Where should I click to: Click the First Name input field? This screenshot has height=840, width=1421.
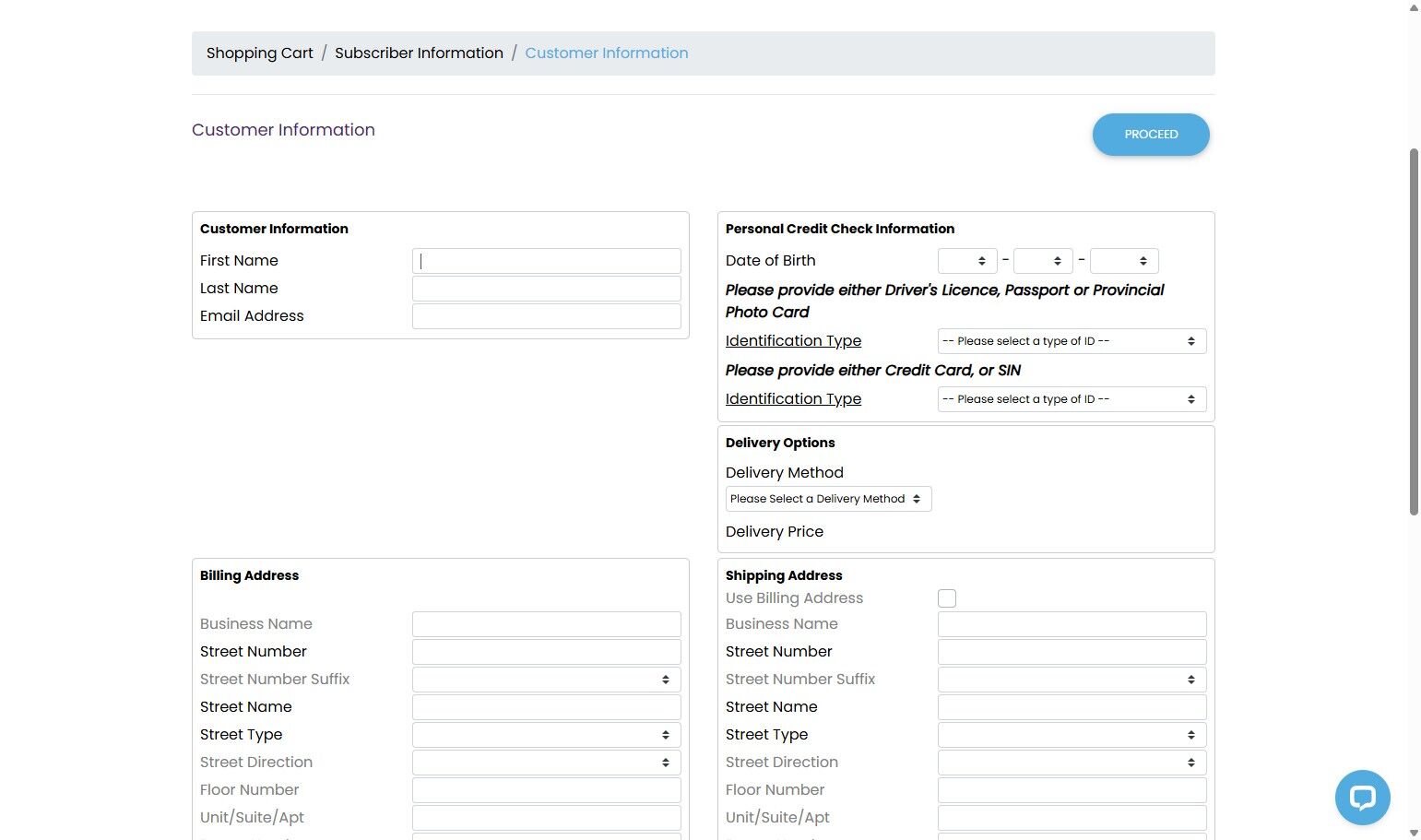pos(546,261)
